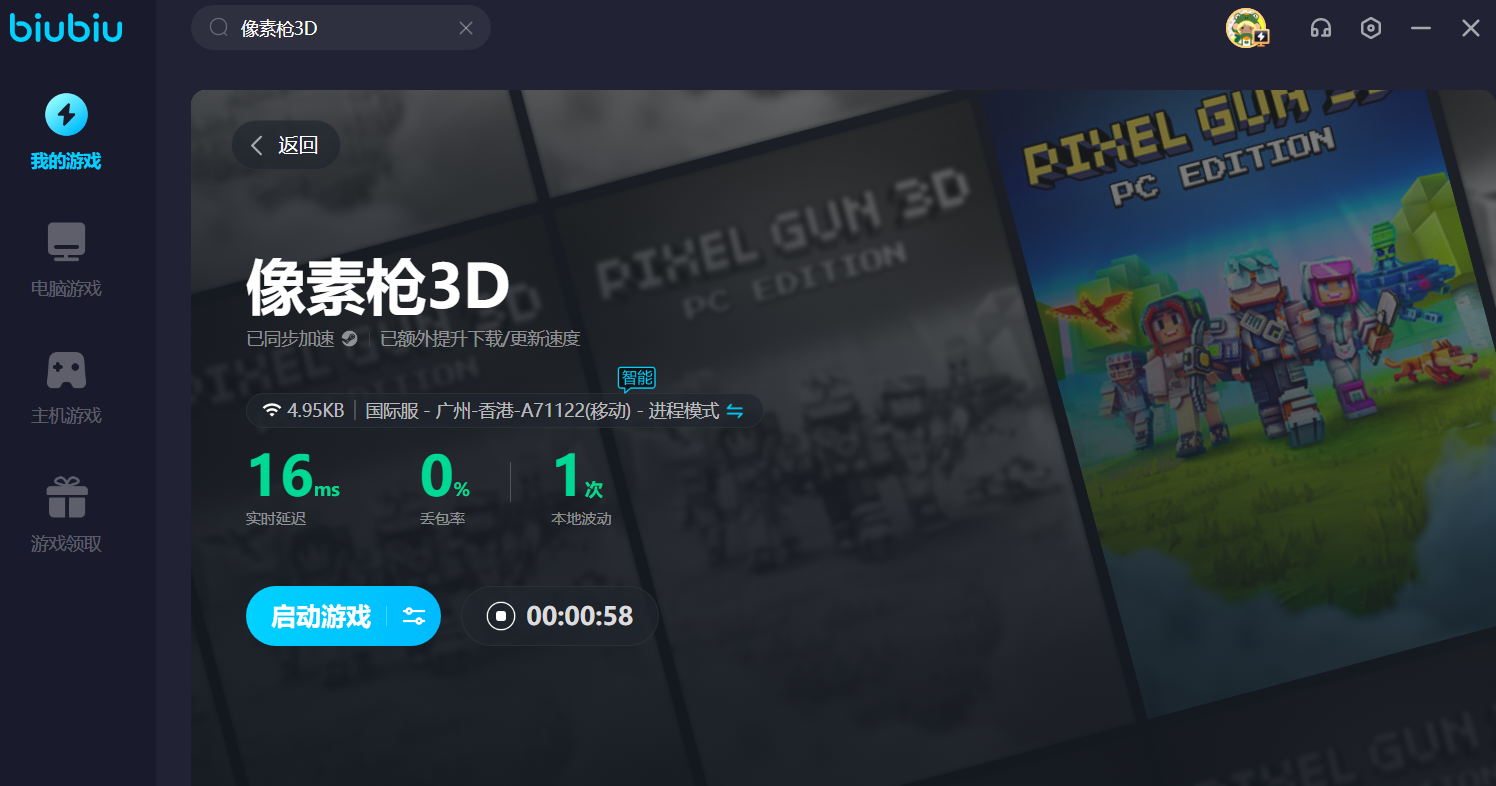Select the console games controller icon
The image size is (1496, 786).
pos(66,370)
